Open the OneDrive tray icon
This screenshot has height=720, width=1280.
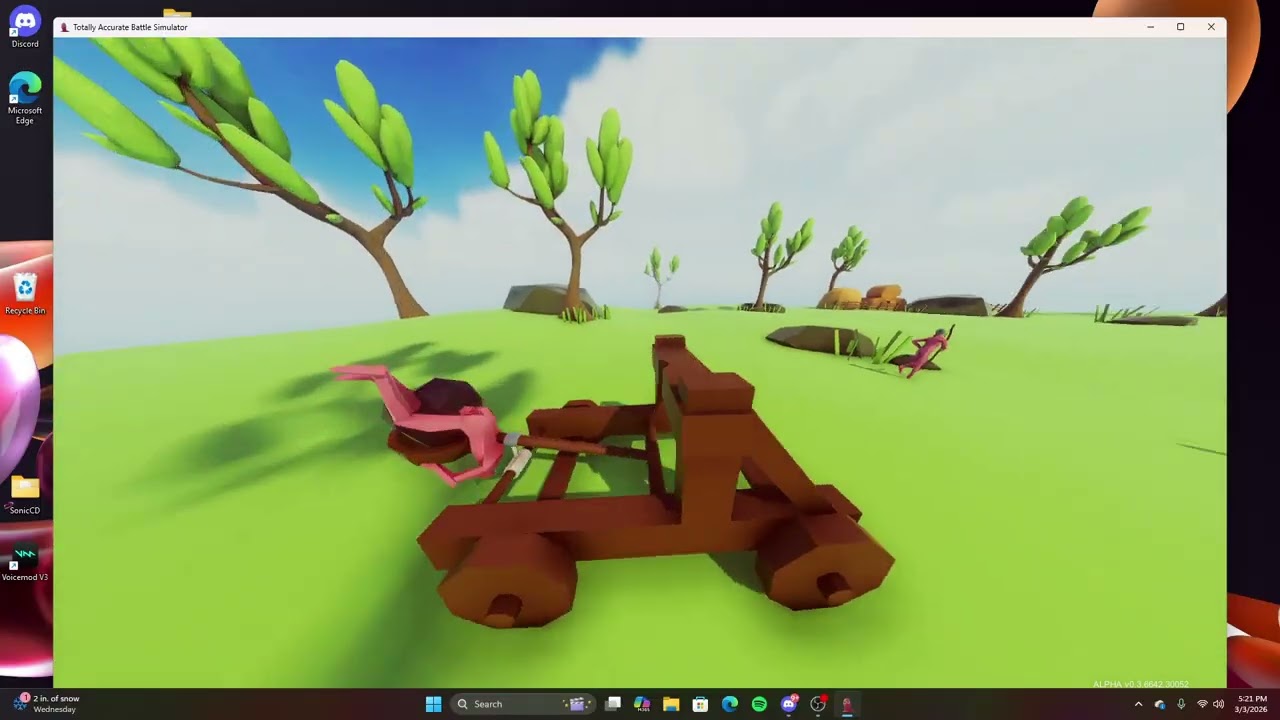click(1160, 704)
